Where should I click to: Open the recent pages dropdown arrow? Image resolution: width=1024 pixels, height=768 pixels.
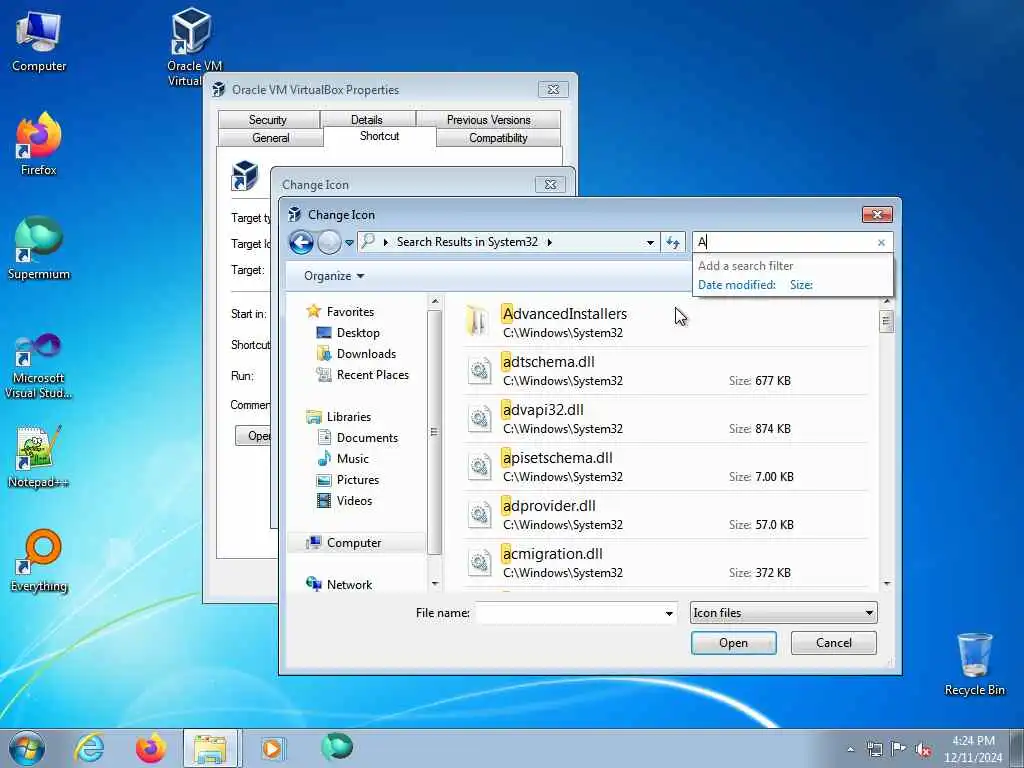pos(349,243)
